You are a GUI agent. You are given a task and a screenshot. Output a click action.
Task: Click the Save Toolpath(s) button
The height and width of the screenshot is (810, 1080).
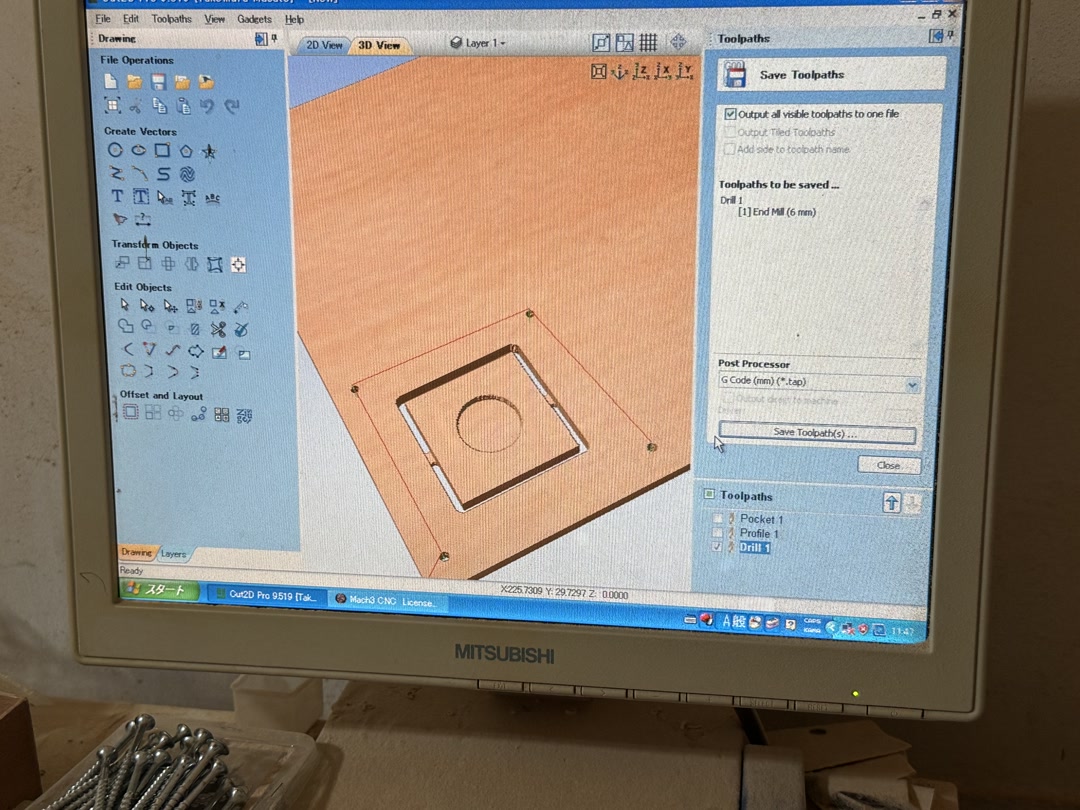click(817, 432)
